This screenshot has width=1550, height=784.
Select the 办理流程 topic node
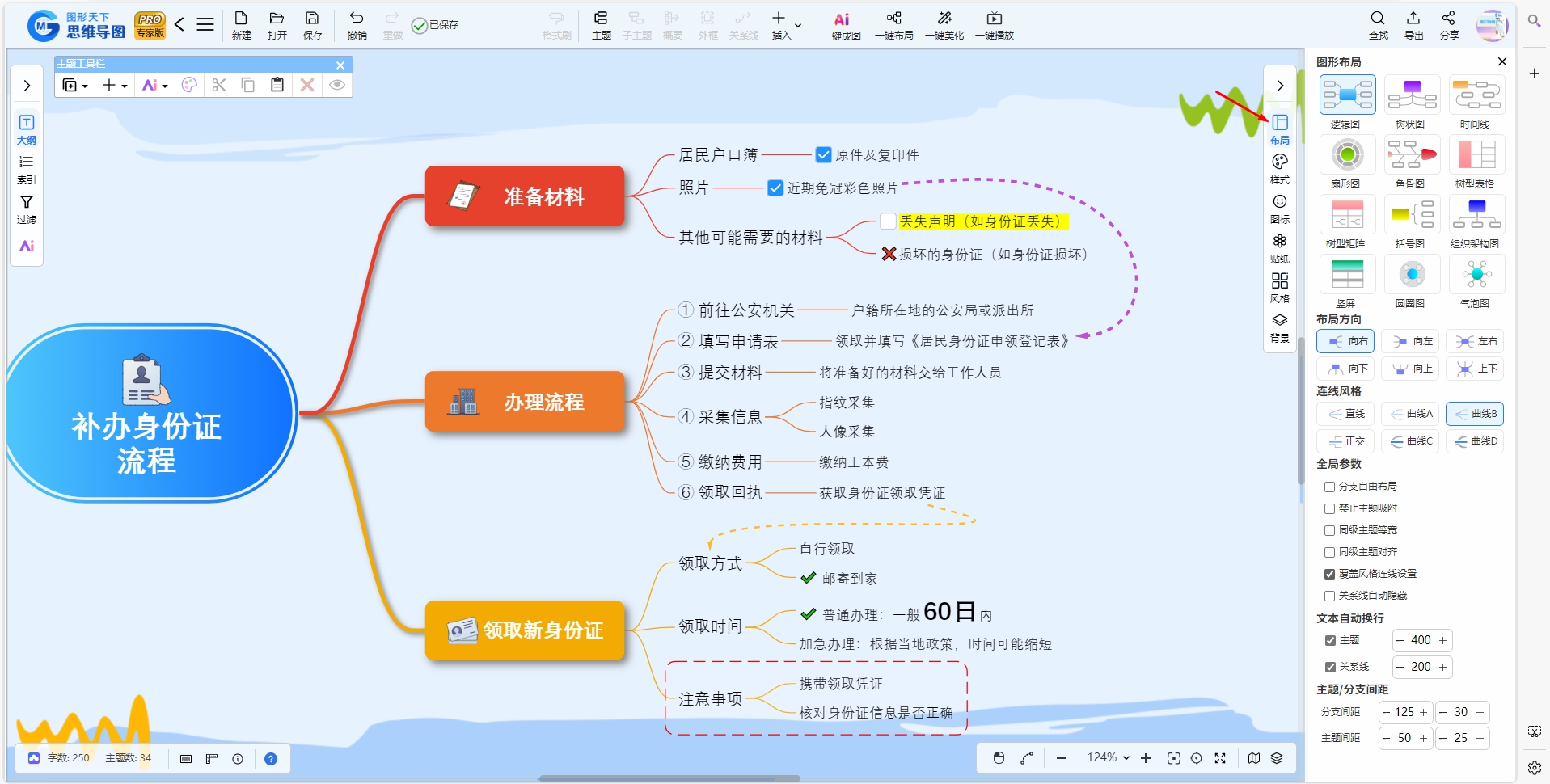point(525,402)
